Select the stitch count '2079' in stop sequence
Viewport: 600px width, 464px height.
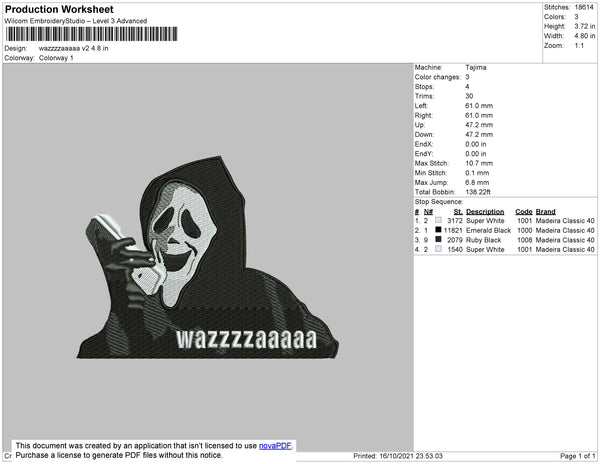tap(455, 240)
